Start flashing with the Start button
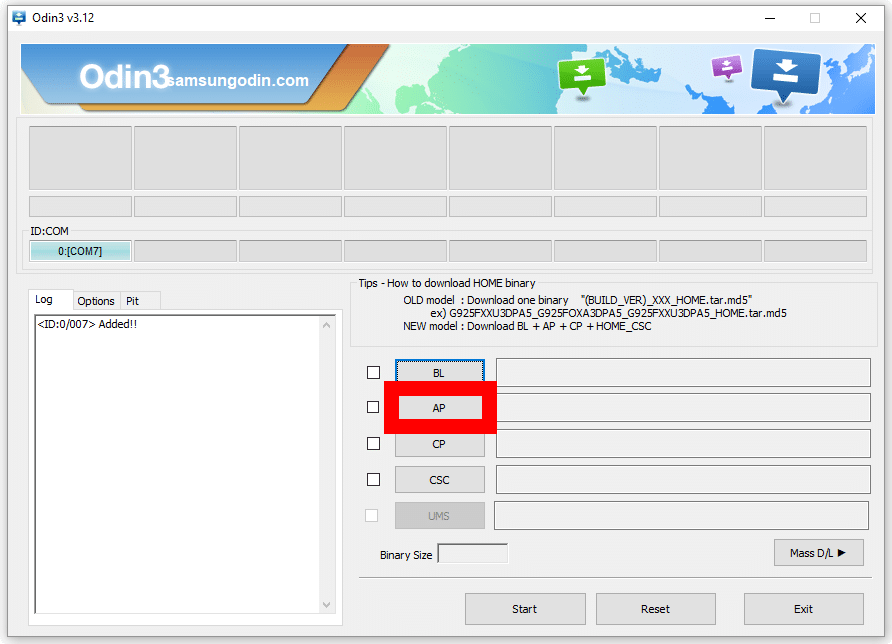Screen dimensions: 892x644 (525, 609)
